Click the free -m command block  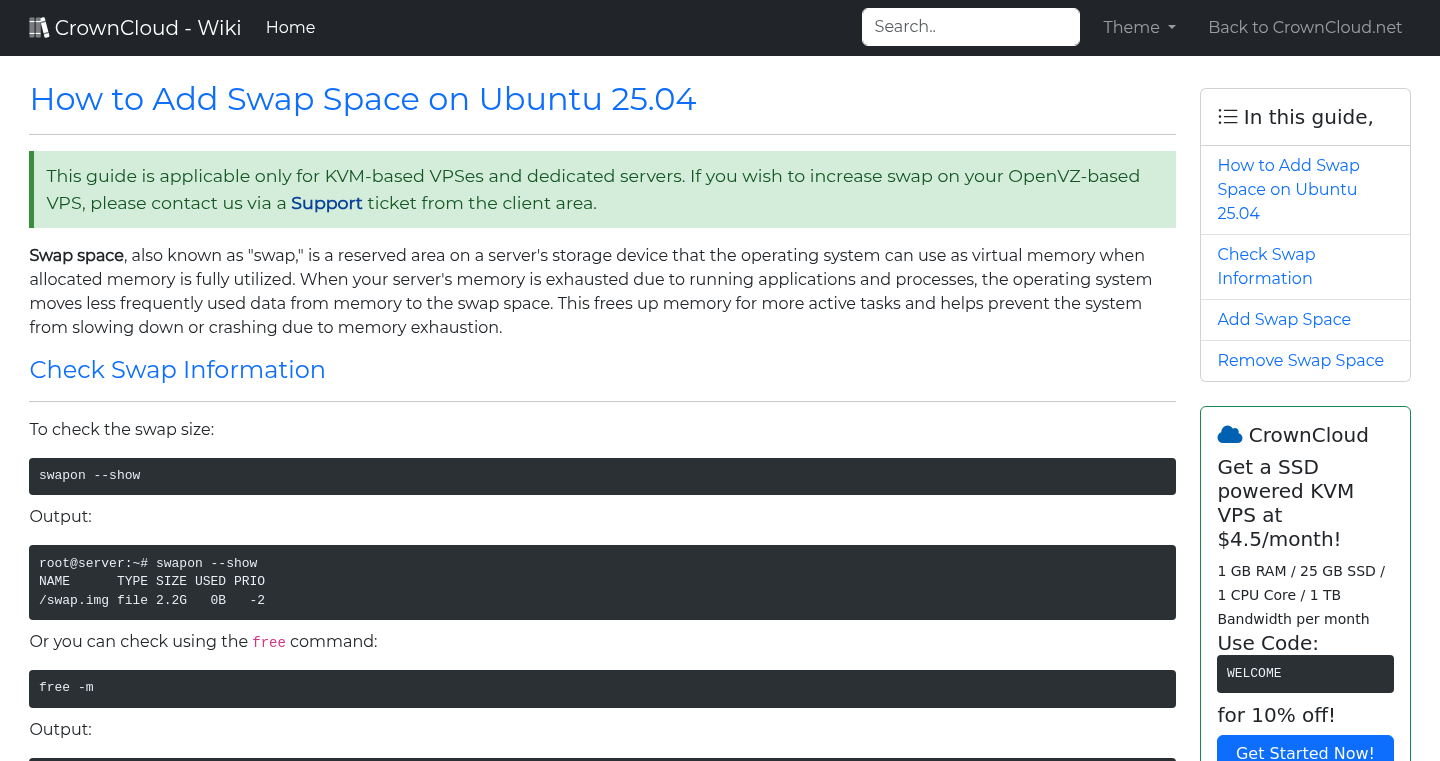coord(601,688)
